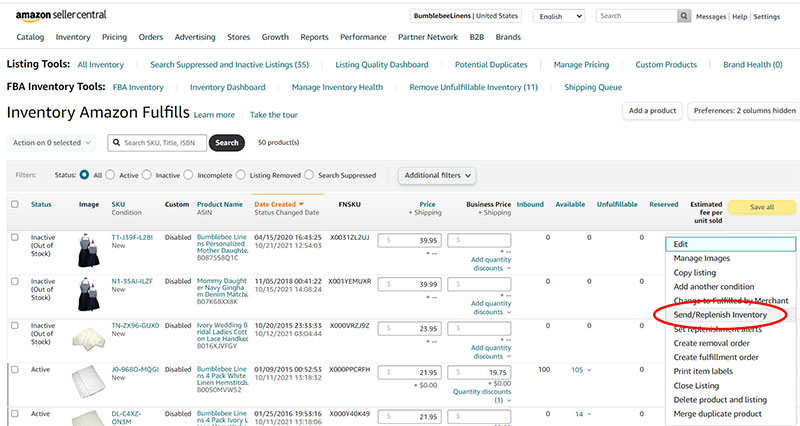Expand Add quantity discounts for SKU N1-35AI-ILZF
The height and width of the screenshot is (426, 800).
click(491, 308)
